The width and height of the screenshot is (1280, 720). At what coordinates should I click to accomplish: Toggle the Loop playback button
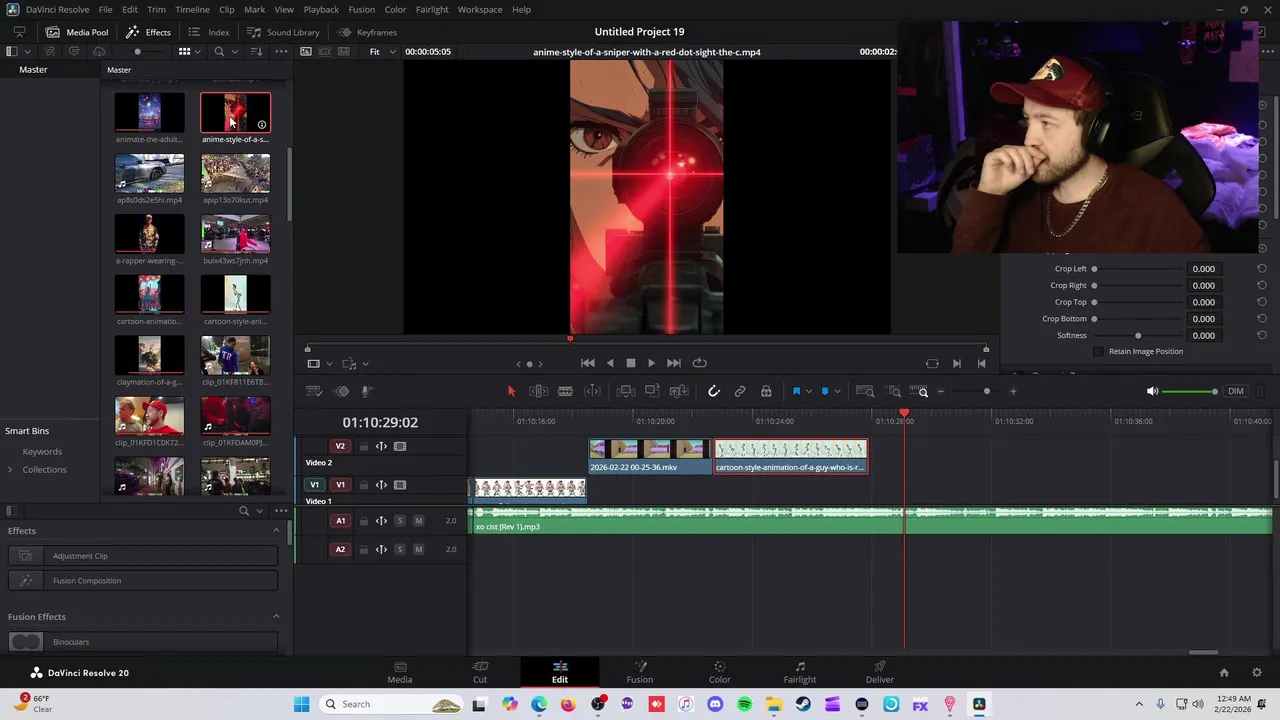[x=700, y=363]
